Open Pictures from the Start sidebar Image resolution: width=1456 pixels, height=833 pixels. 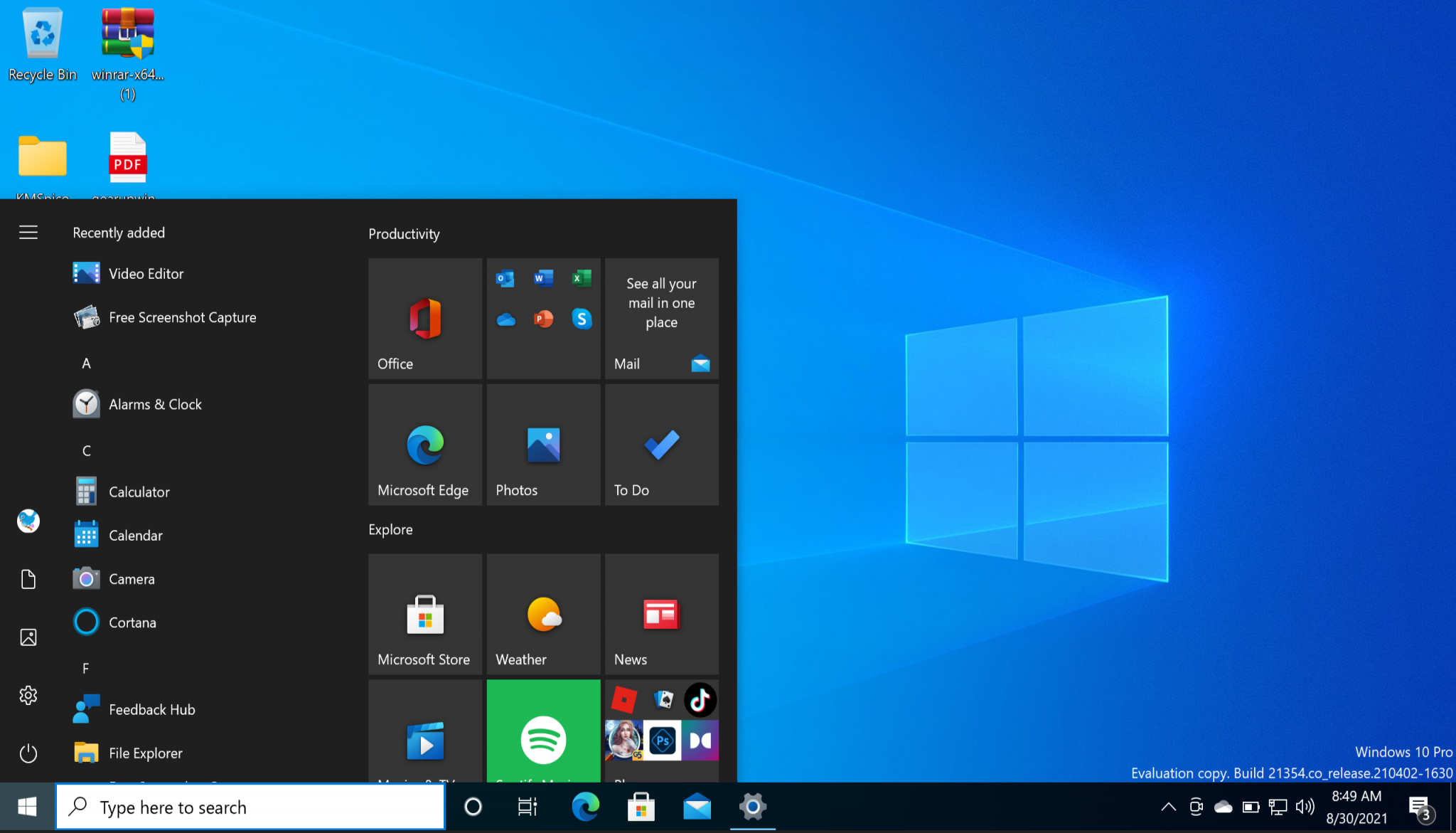pos(28,637)
